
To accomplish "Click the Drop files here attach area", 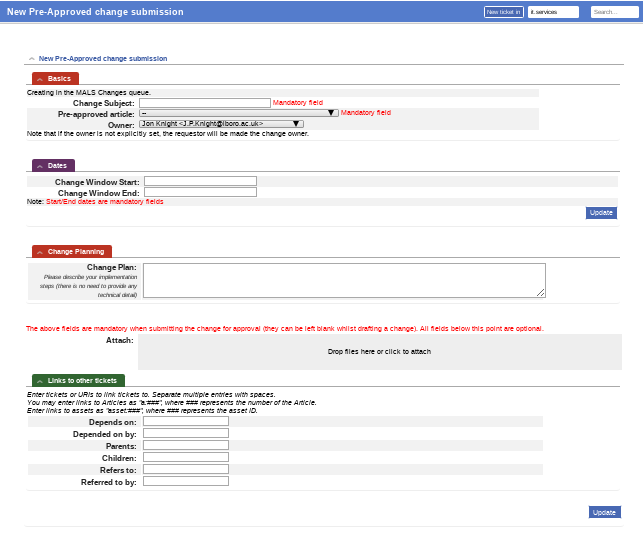I will [379, 352].
